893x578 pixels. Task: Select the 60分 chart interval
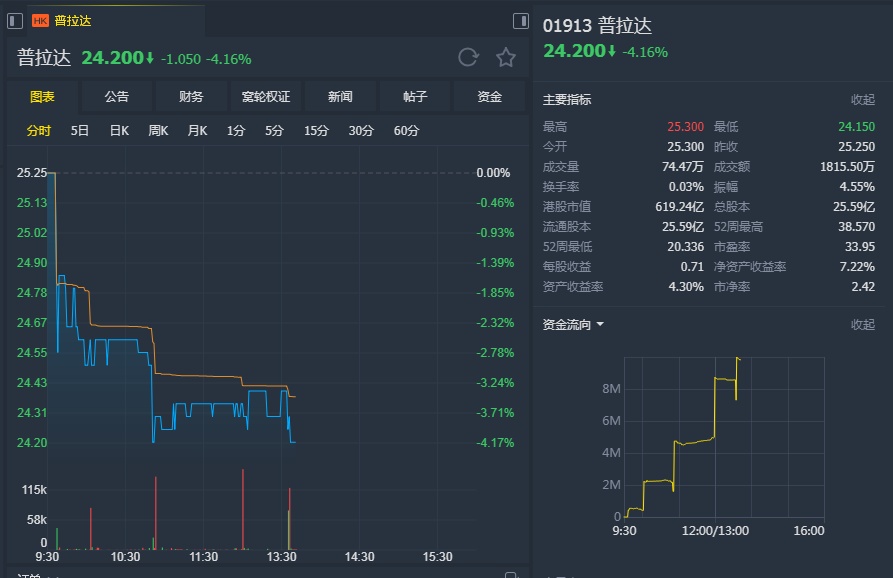click(406, 131)
